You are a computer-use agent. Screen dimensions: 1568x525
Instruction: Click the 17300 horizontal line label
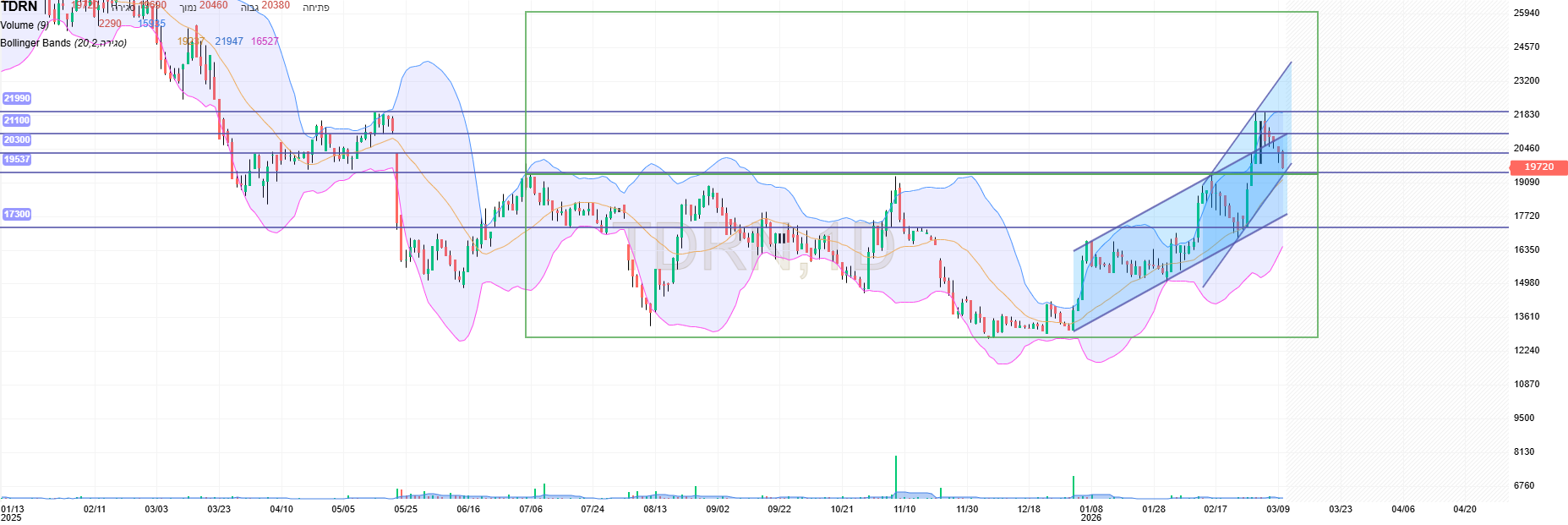(x=17, y=215)
